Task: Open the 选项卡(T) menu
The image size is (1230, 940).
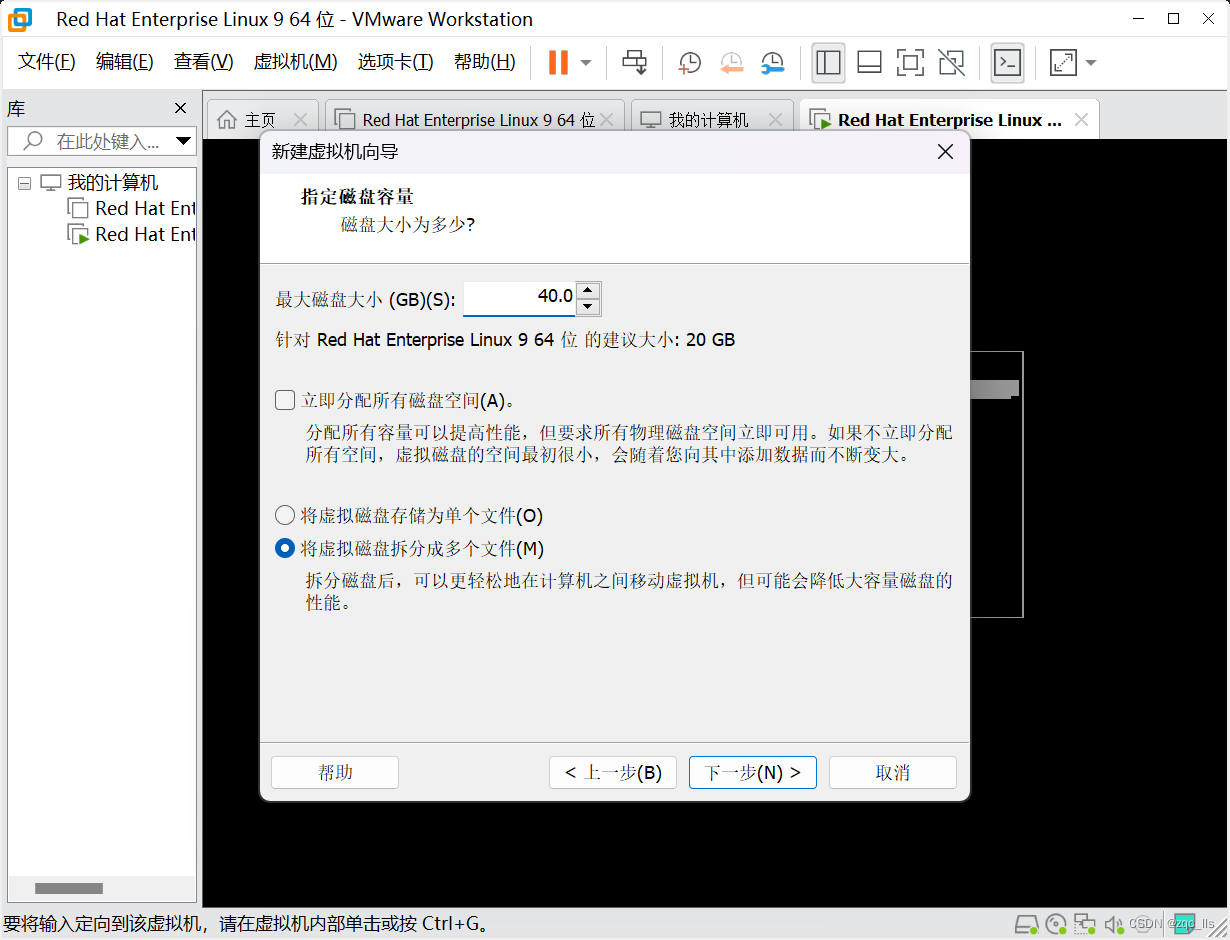Action: [395, 62]
